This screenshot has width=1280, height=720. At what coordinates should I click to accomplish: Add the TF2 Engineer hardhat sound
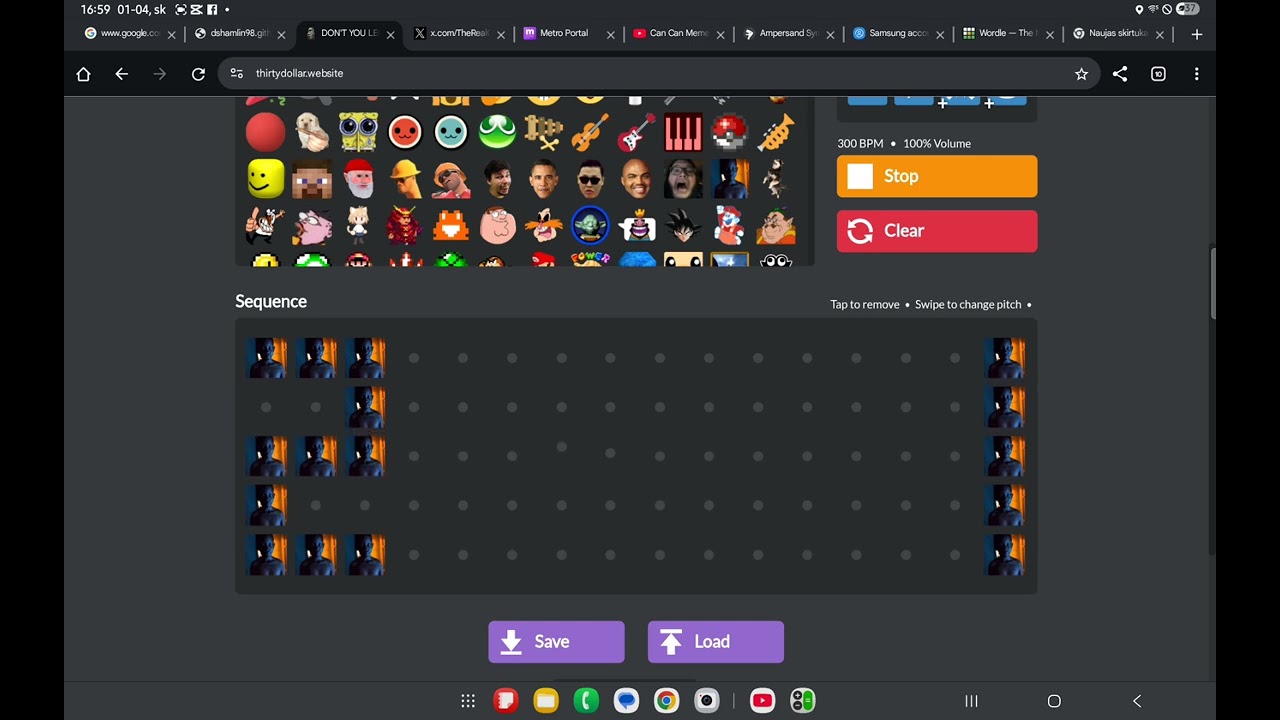coord(405,179)
